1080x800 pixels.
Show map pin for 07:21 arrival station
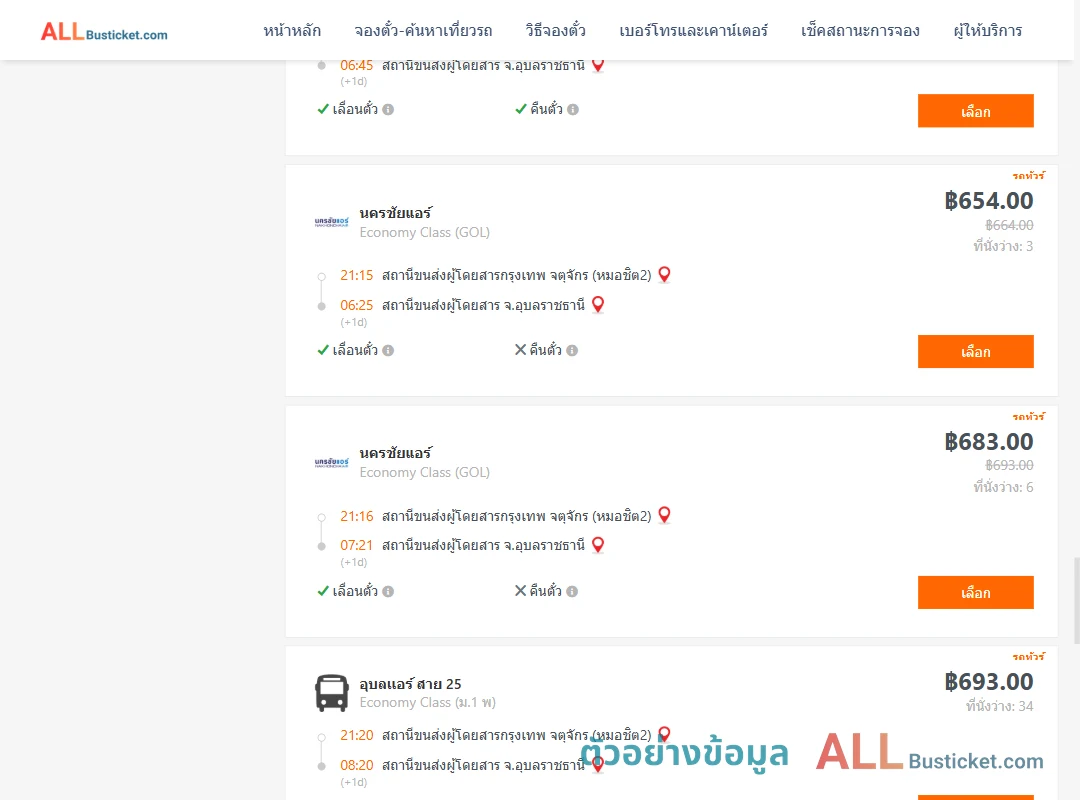[x=598, y=544]
